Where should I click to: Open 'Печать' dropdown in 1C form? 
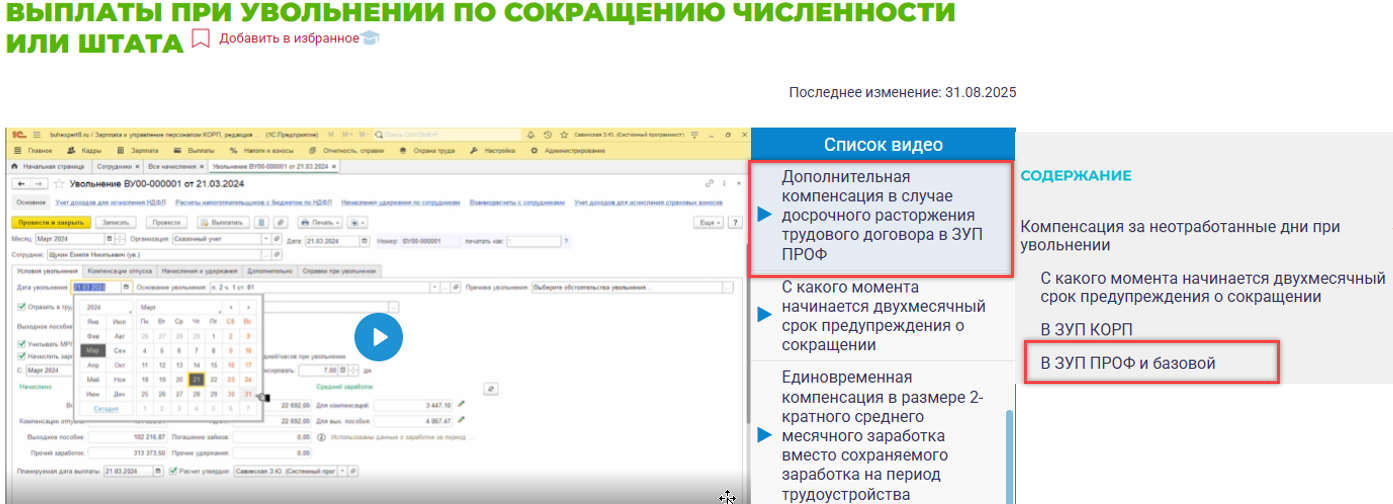coord(321,222)
